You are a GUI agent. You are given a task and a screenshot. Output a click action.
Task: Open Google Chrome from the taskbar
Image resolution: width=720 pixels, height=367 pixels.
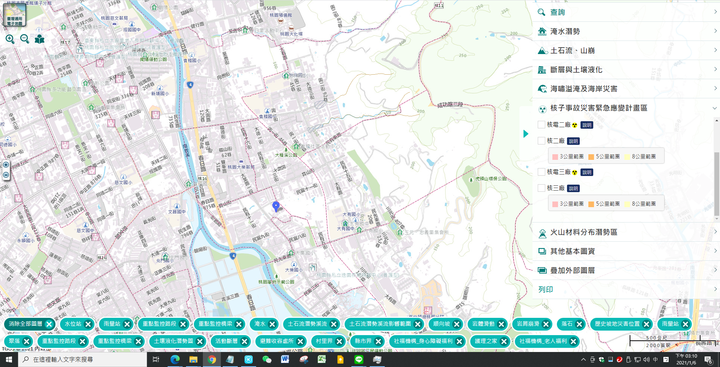pyautogui.click(x=211, y=360)
